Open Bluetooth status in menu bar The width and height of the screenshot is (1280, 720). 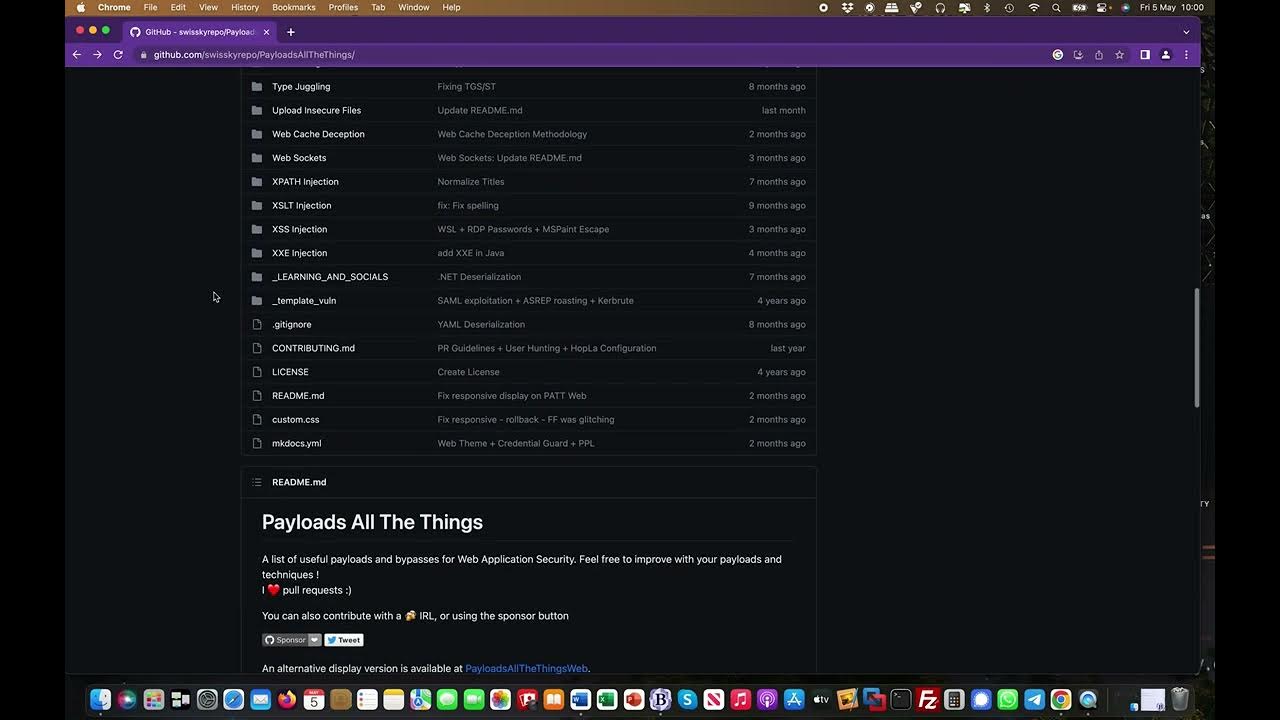coord(987,7)
